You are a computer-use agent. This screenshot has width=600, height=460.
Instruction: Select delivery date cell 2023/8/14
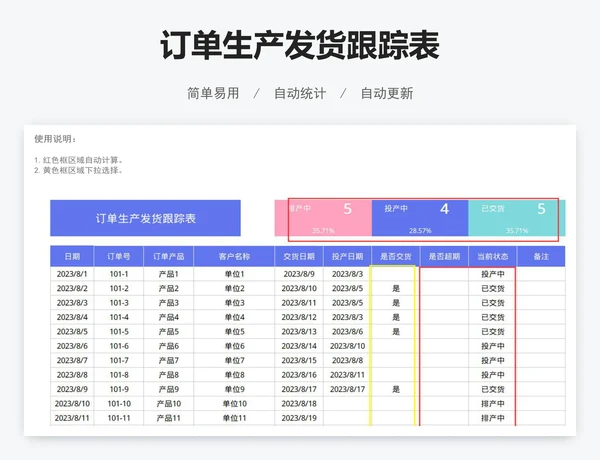299,346
